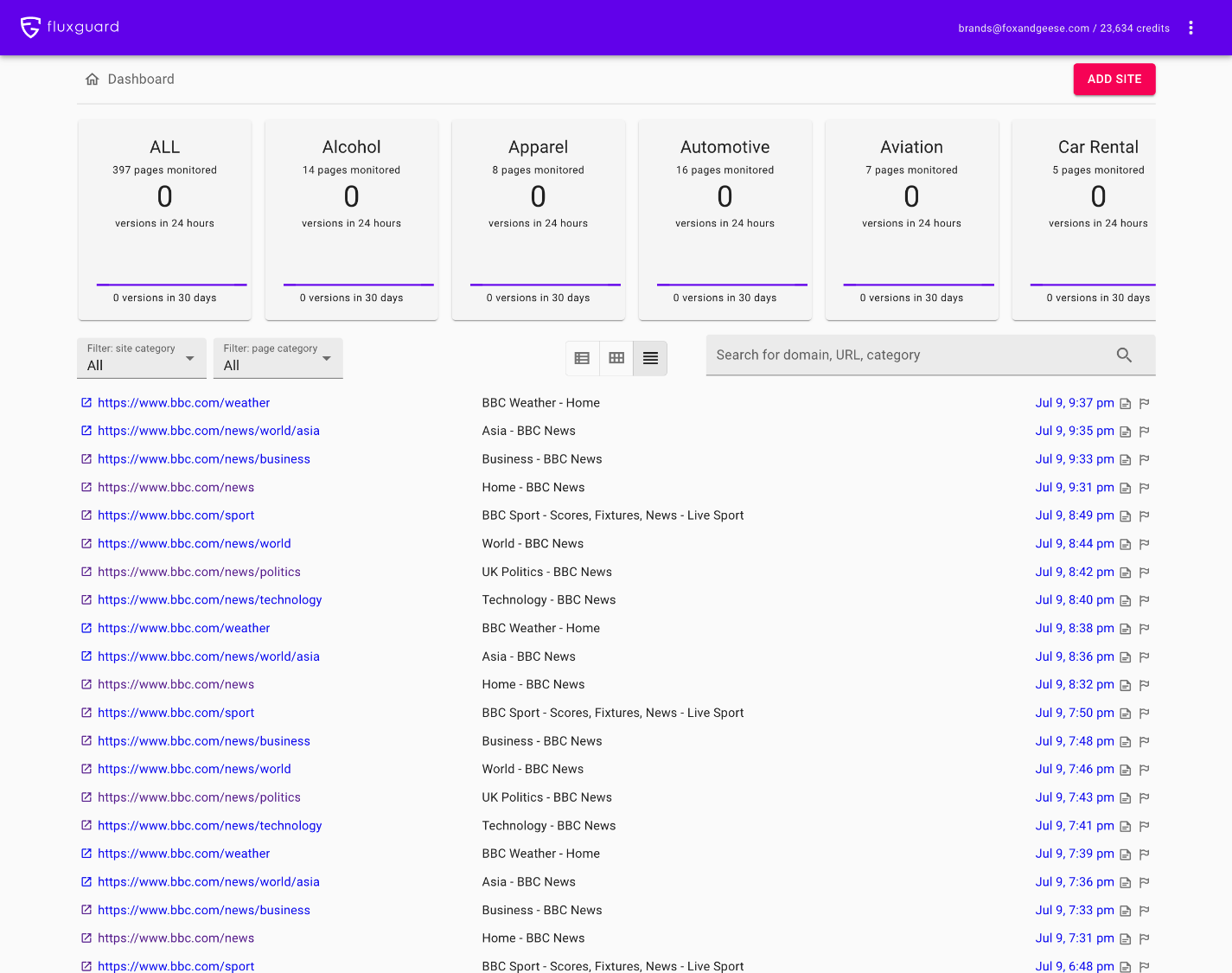This screenshot has width=1232, height=973.
Task: Click flag icon beside Jul 9, 8:42 pm
Action: tap(1144, 573)
